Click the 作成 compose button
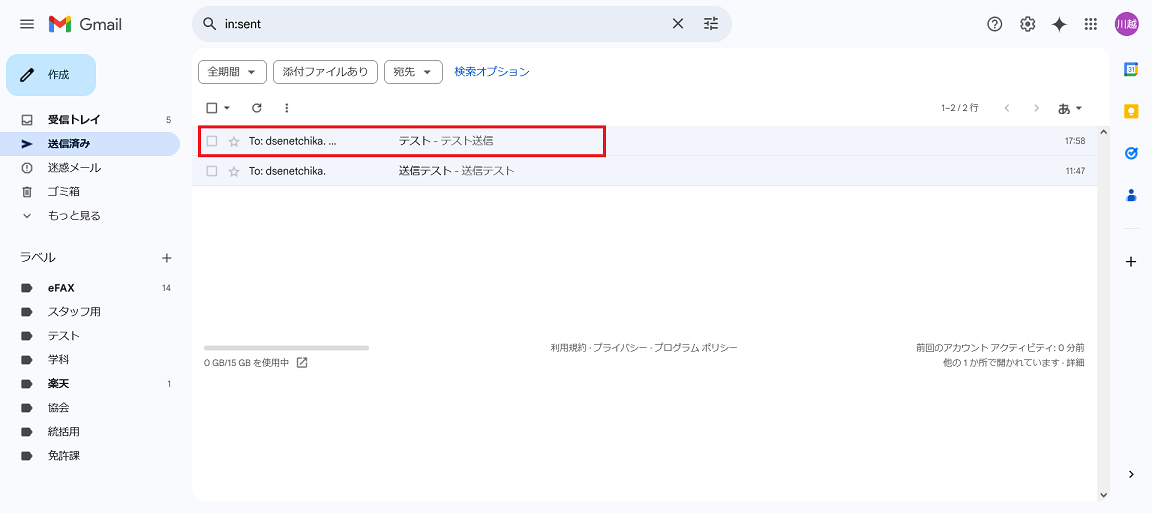The height and width of the screenshot is (513, 1152). click(x=51, y=75)
